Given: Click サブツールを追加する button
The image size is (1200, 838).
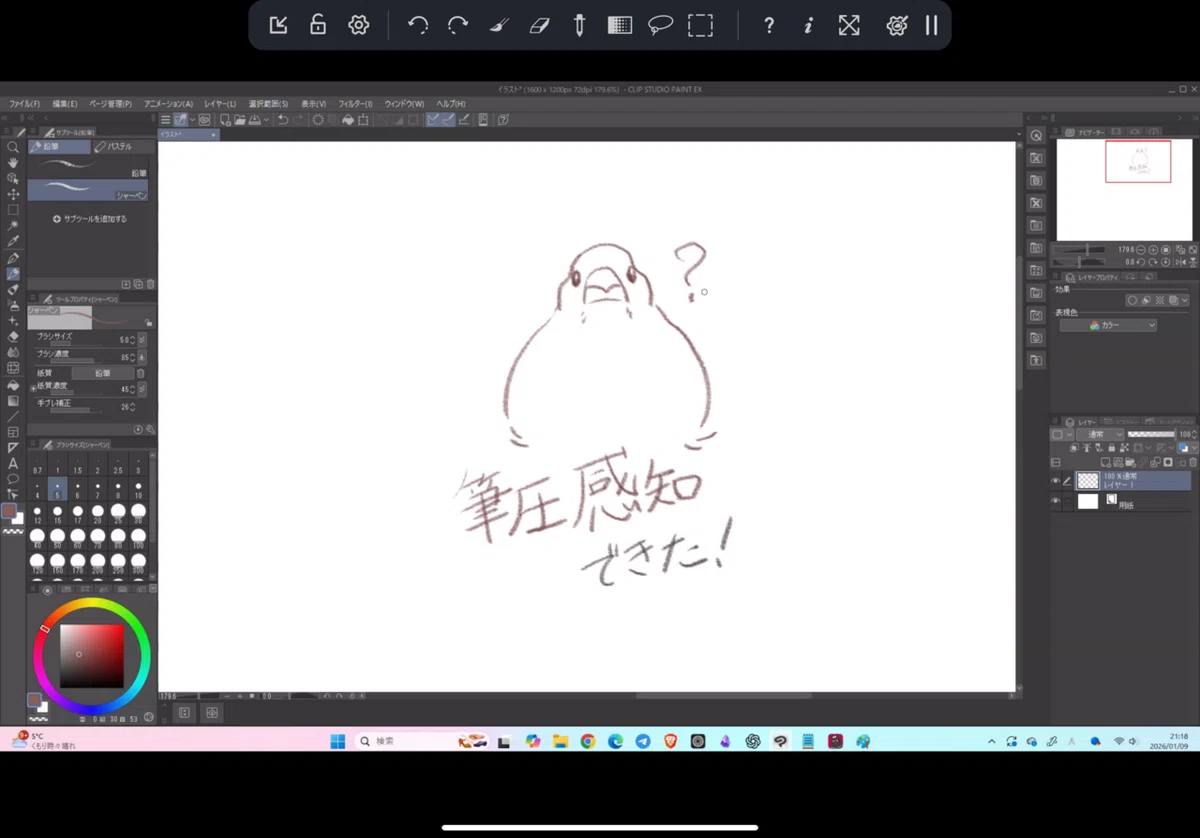Looking at the screenshot, I should (x=90, y=218).
